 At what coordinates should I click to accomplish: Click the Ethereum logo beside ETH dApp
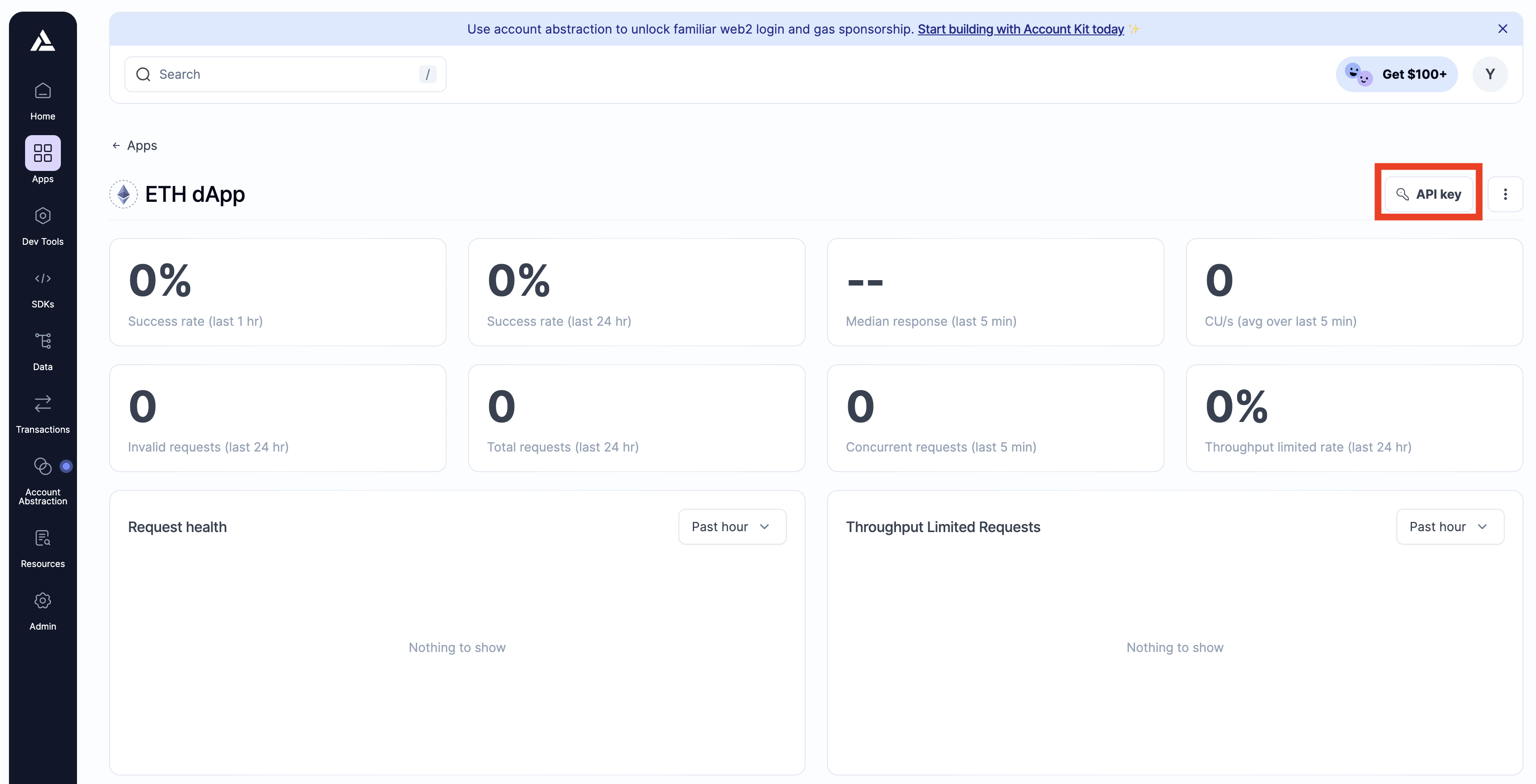click(124, 194)
